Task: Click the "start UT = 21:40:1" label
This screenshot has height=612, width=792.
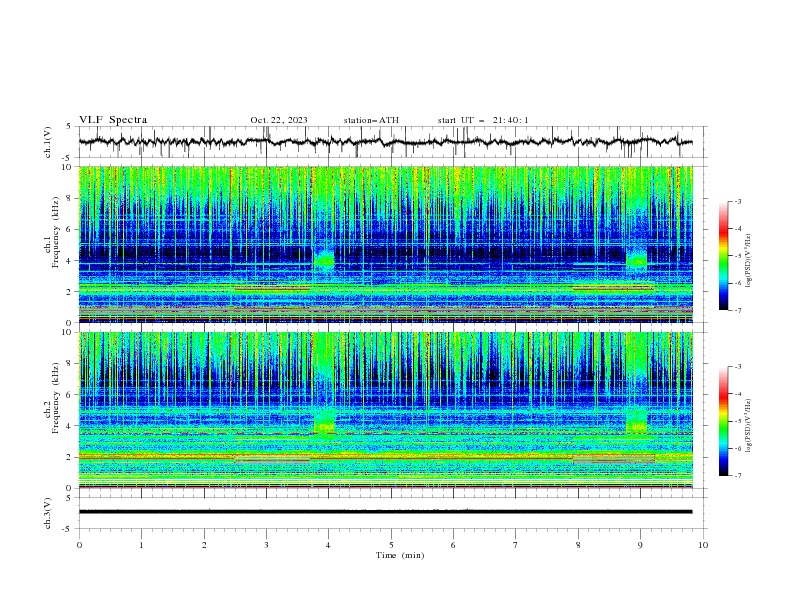Action: click(x=483, y=120)
